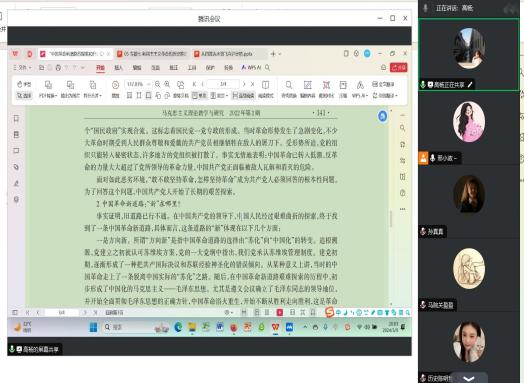Click the Microsoft Edge taskbar icon

[178, 327]
